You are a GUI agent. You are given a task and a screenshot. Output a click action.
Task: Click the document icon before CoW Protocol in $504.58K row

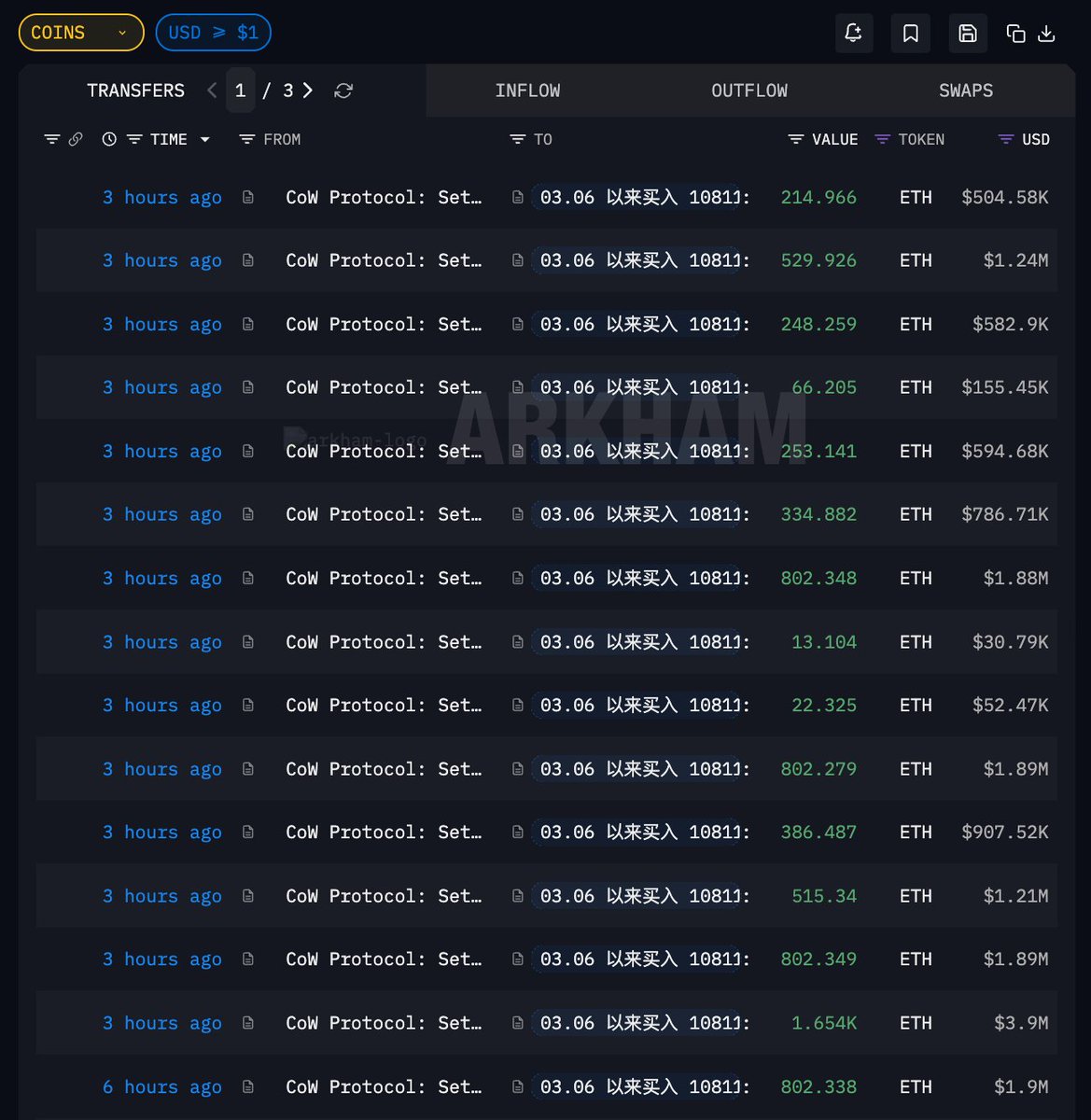(x=248, y=197)
